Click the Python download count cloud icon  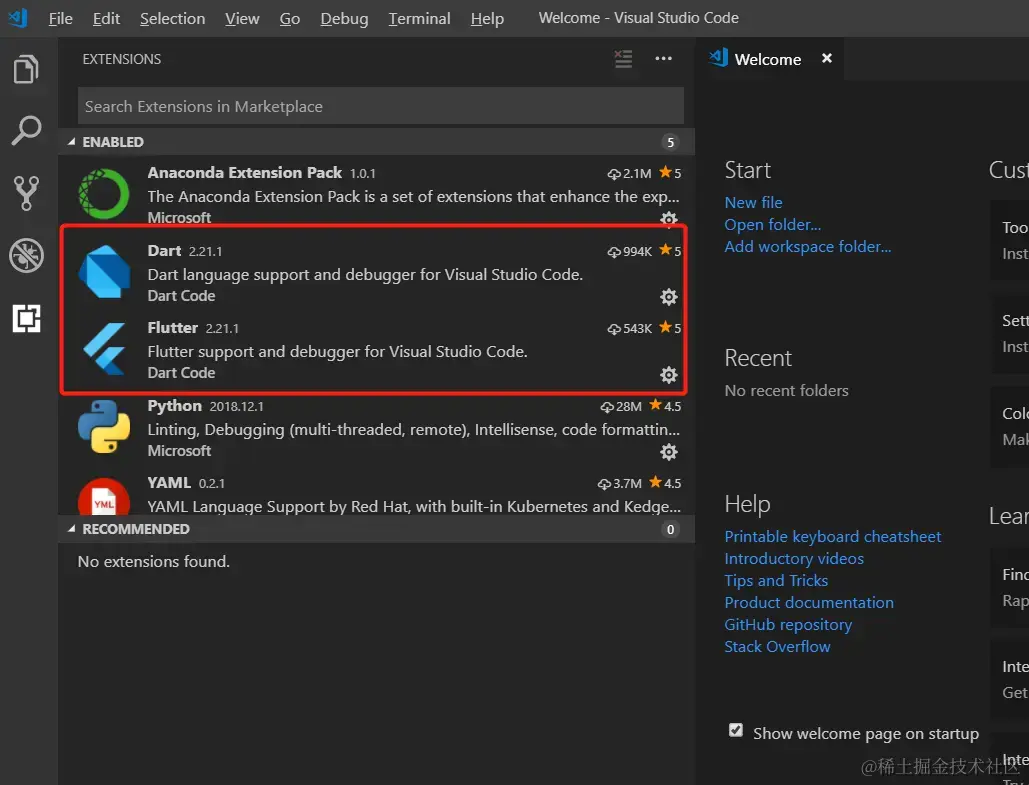click(x=607, y=407)
